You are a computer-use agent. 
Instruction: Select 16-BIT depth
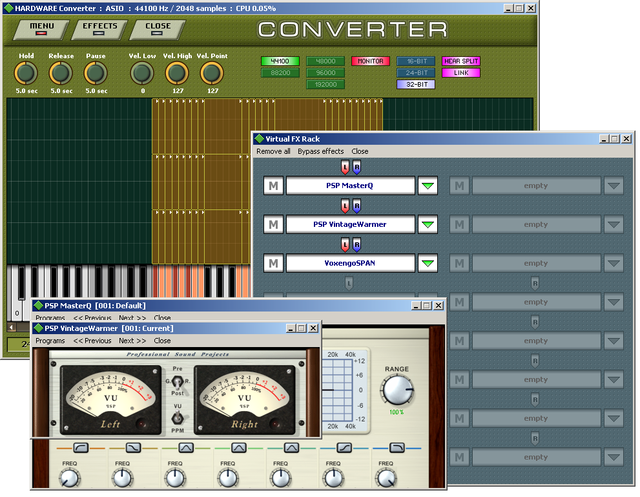click(416, 61)
